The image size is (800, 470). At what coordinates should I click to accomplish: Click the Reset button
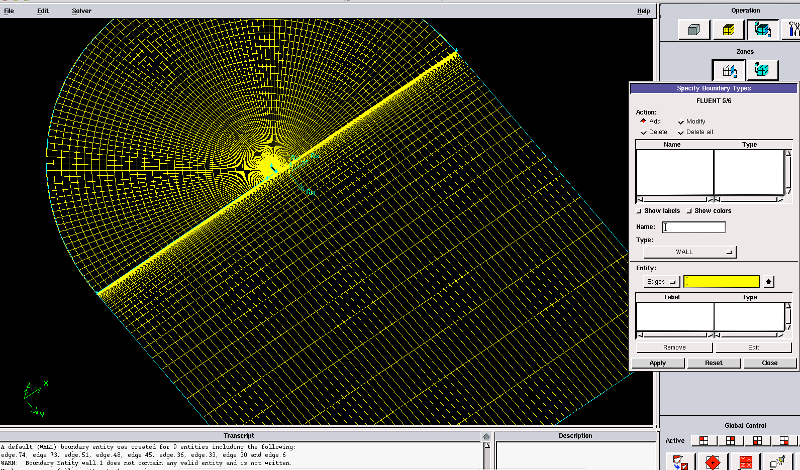(714, 363)
